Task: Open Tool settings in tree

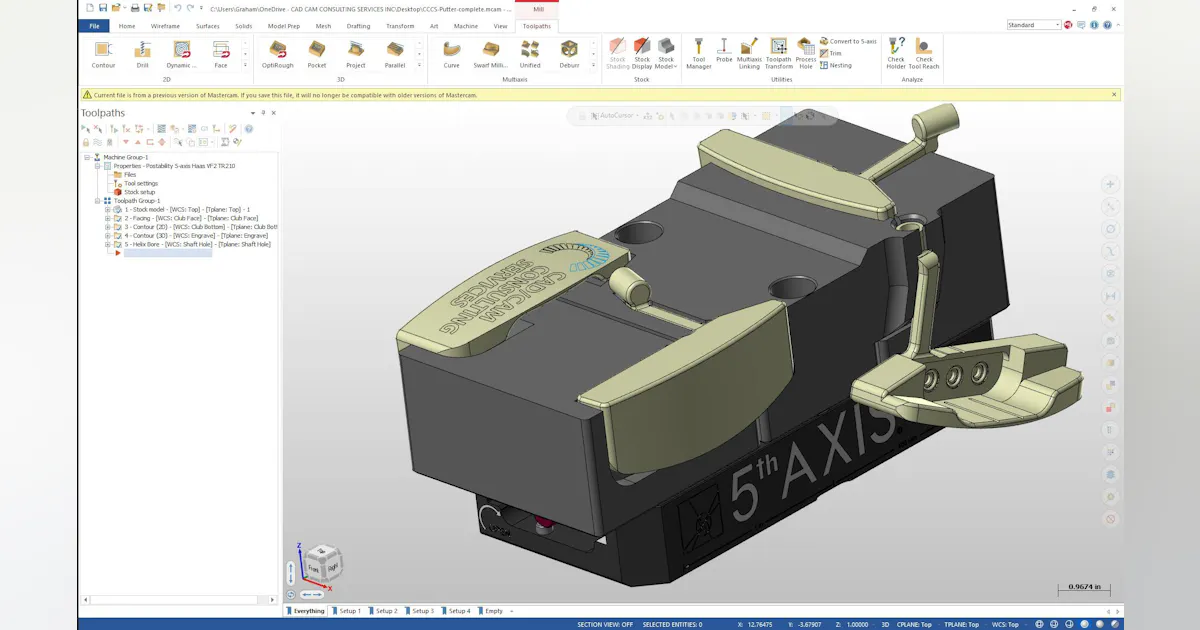Action: 141,183
